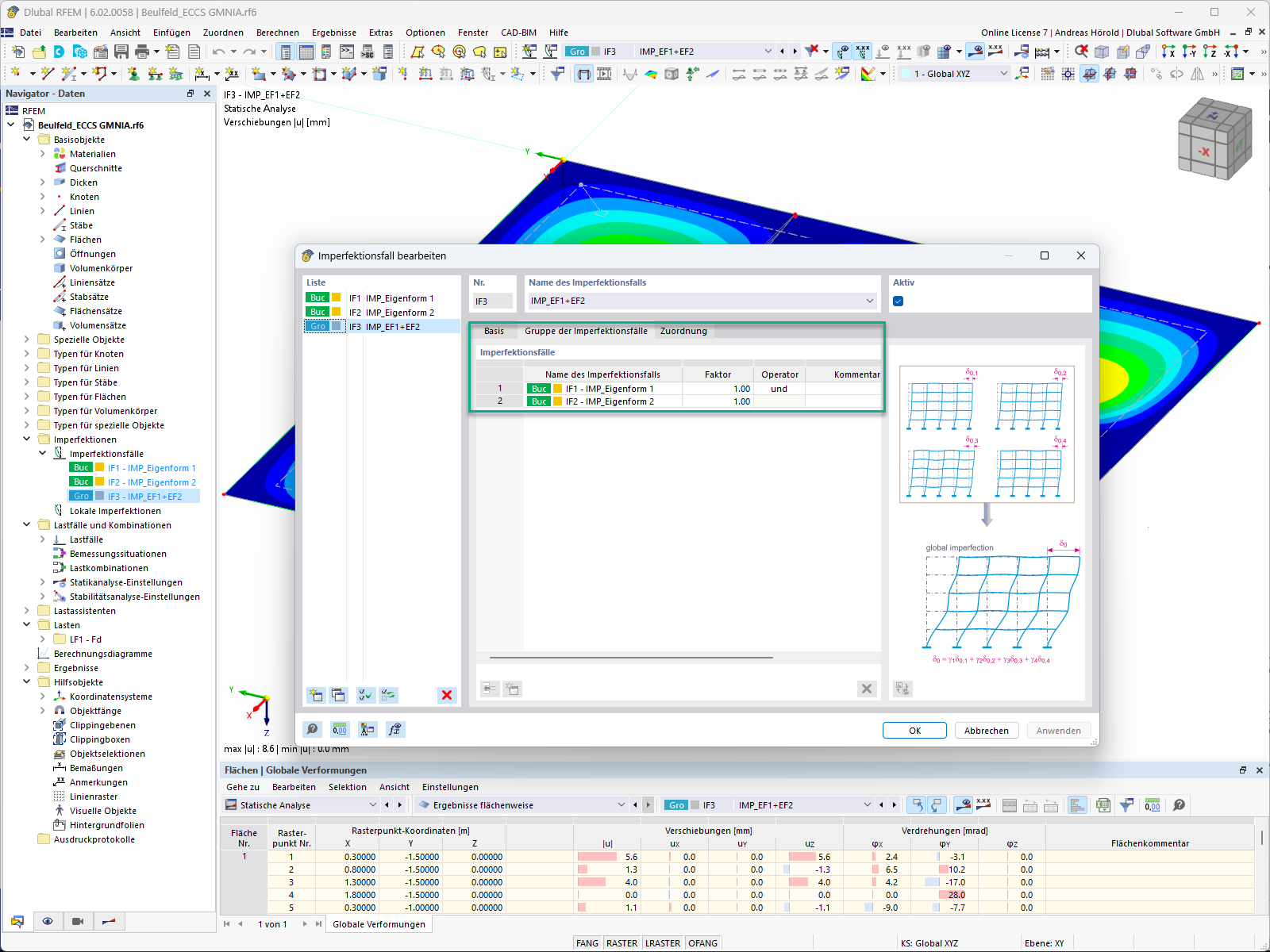Copy the selected imperfection case icon
Image resolution: width=1270 pixels, height=952 pixels.
(338, 695)
